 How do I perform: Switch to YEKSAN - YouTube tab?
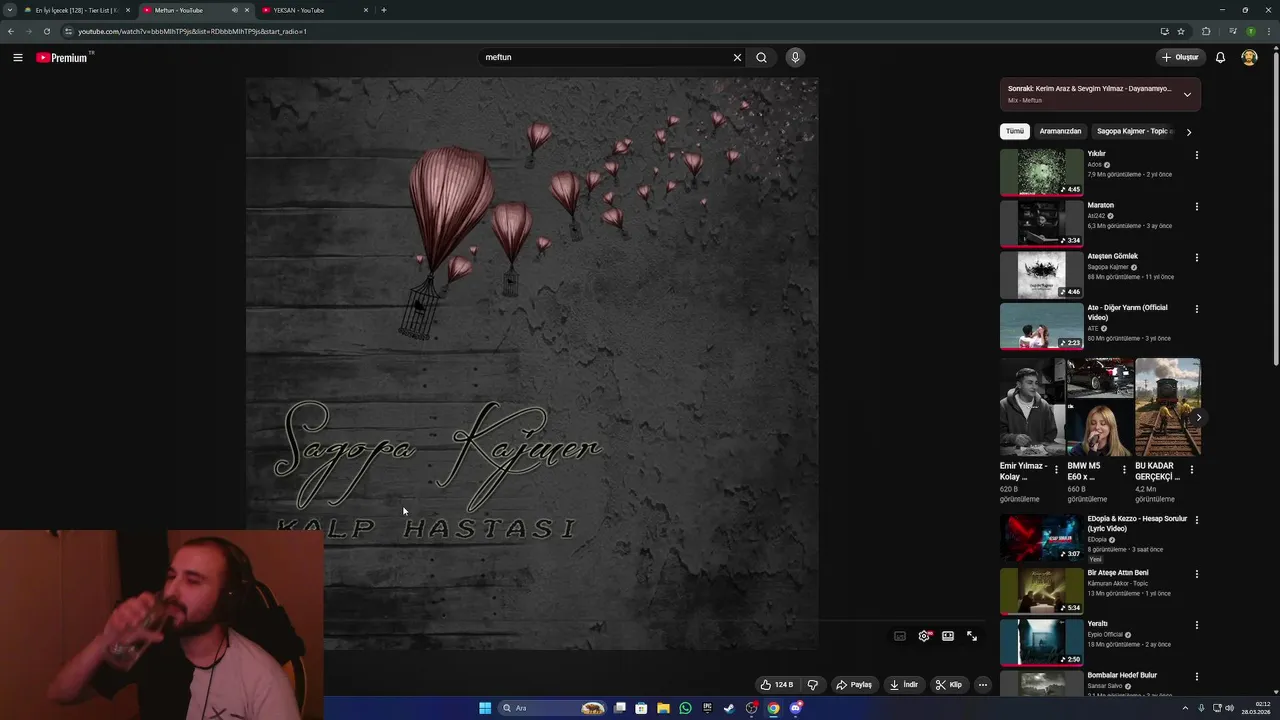tap(312, 10)
